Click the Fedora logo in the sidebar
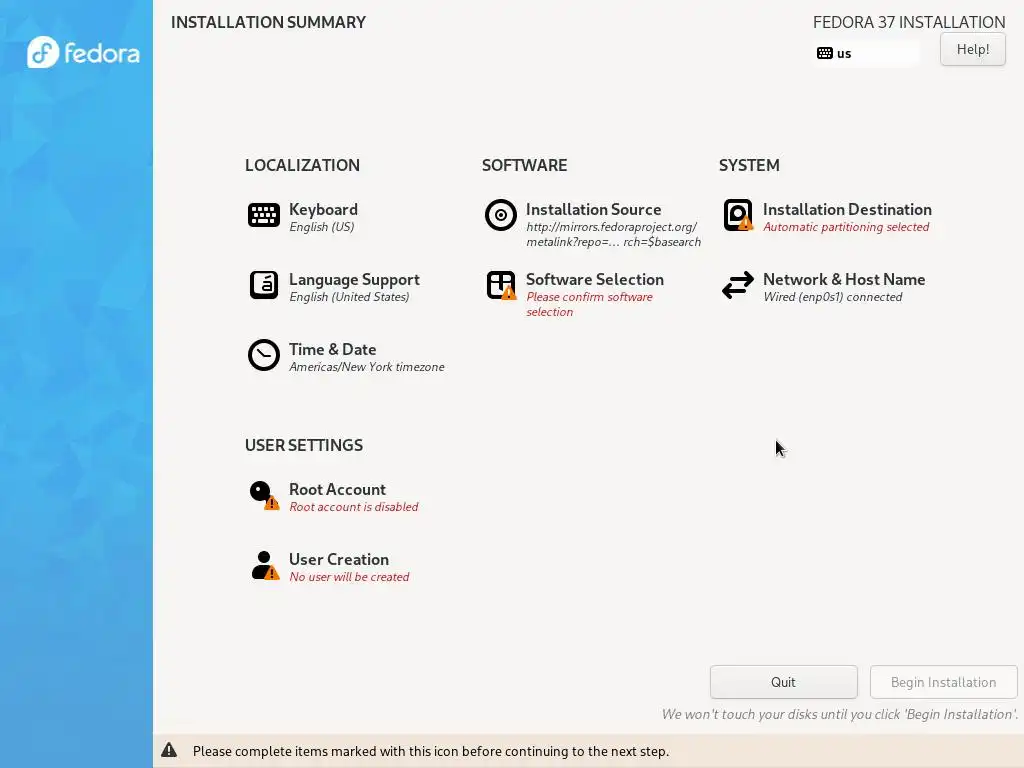The image size is (1024, 768). pyautogui.click(x=84, y=52)
